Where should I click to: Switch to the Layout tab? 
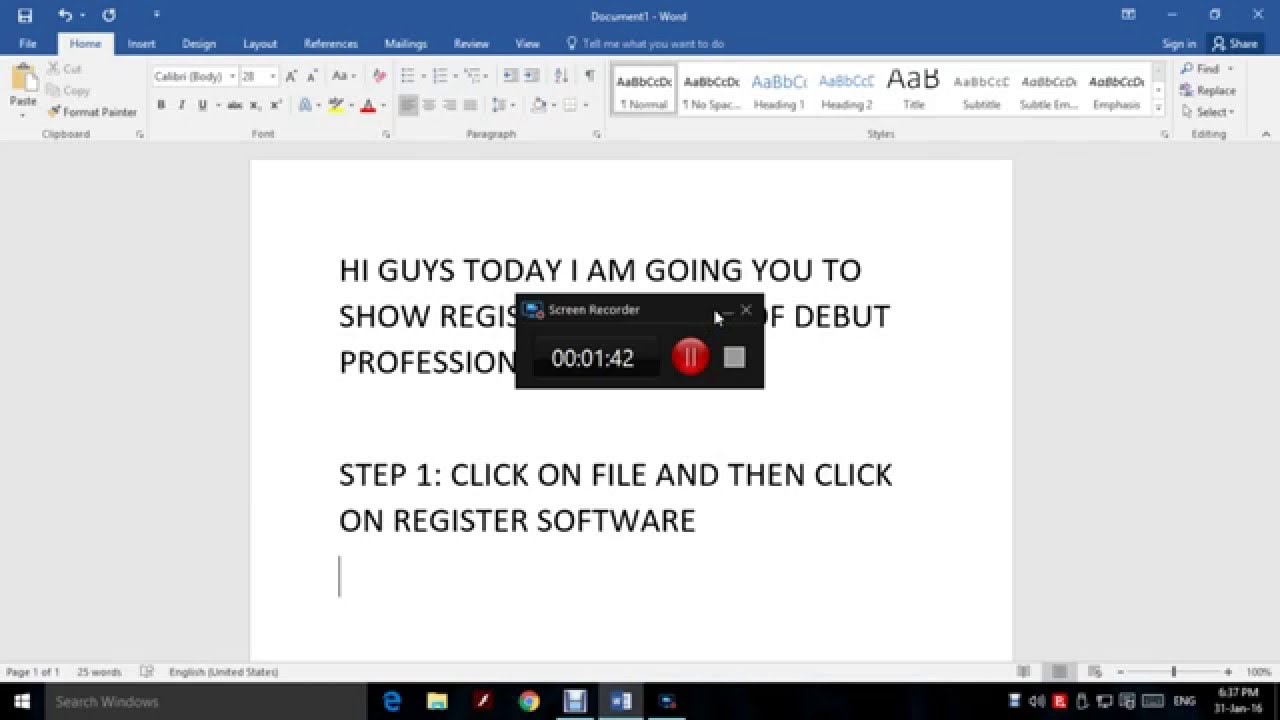(260, 44)
